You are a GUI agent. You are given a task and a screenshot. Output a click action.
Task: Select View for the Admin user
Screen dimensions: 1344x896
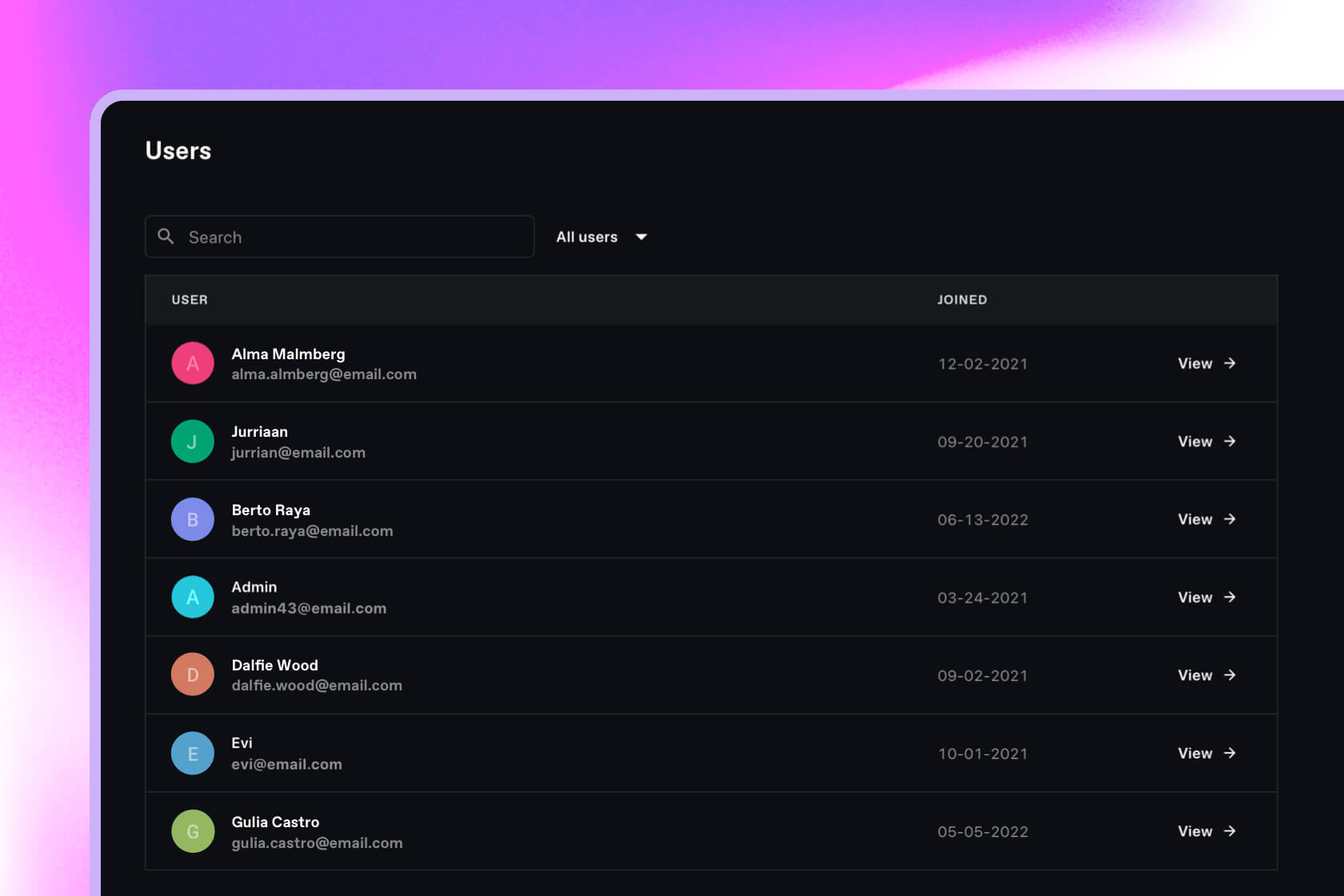pos(1206,597)
